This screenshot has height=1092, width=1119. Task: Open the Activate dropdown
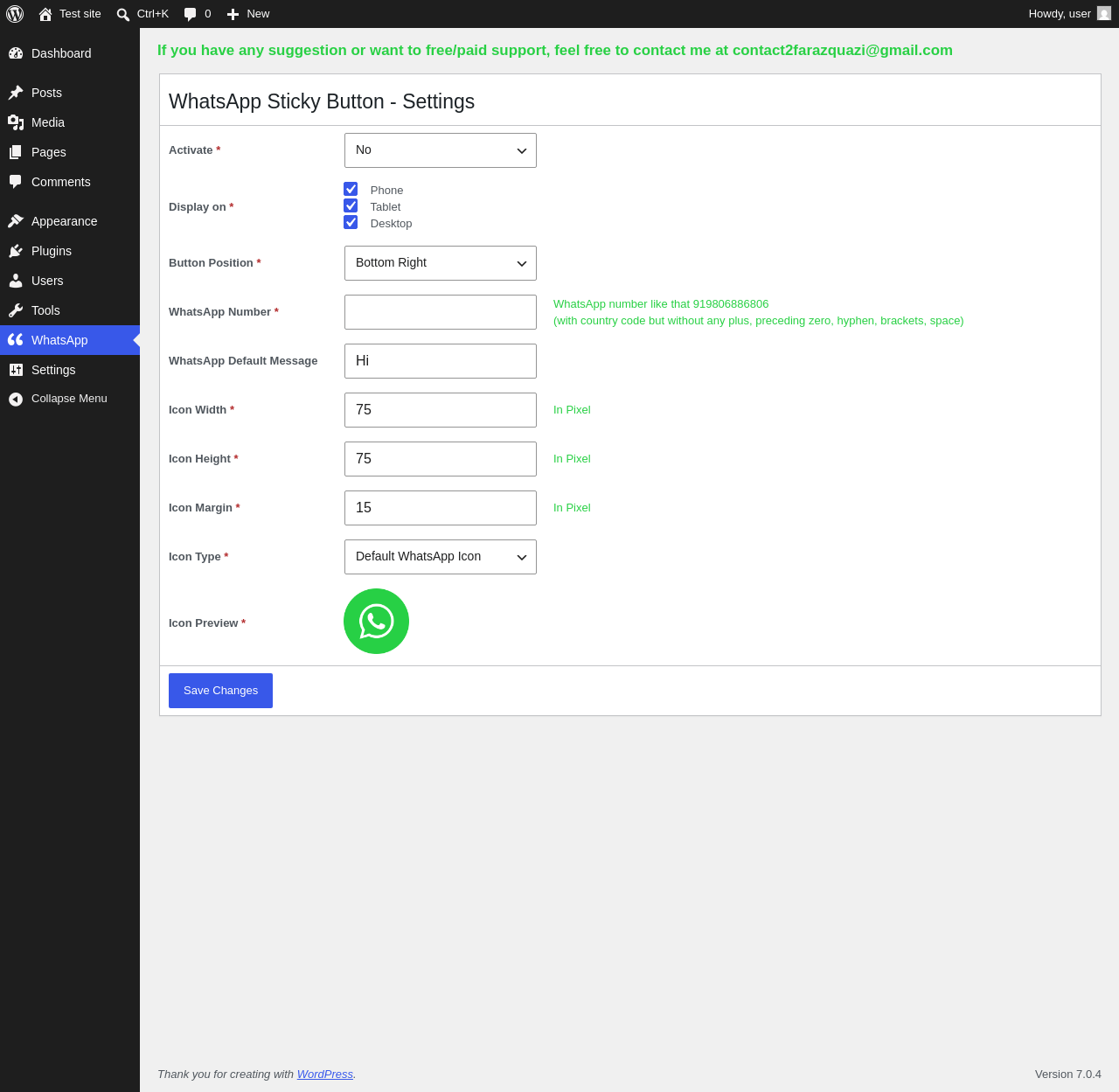(x=441, y=150)
